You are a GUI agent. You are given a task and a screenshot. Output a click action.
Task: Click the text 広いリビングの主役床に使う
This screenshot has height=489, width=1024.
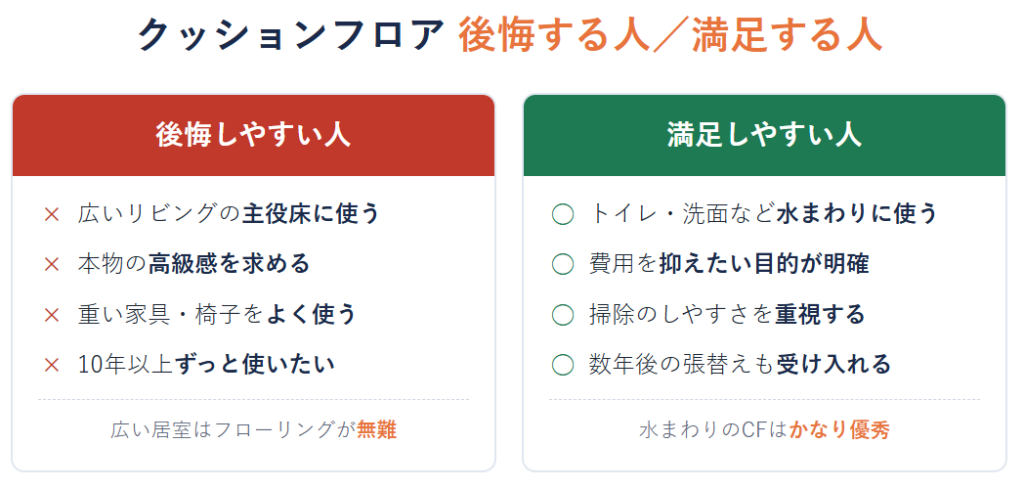(x=229, y=214)
